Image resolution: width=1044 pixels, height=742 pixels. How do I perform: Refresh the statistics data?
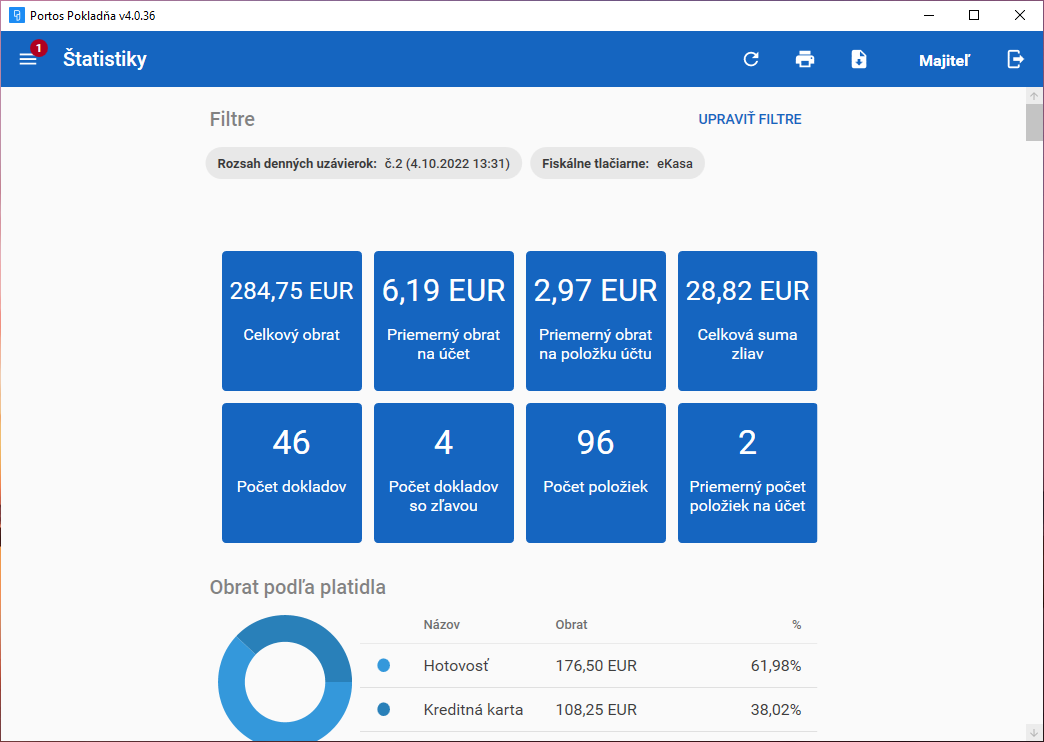coord(751,59)
